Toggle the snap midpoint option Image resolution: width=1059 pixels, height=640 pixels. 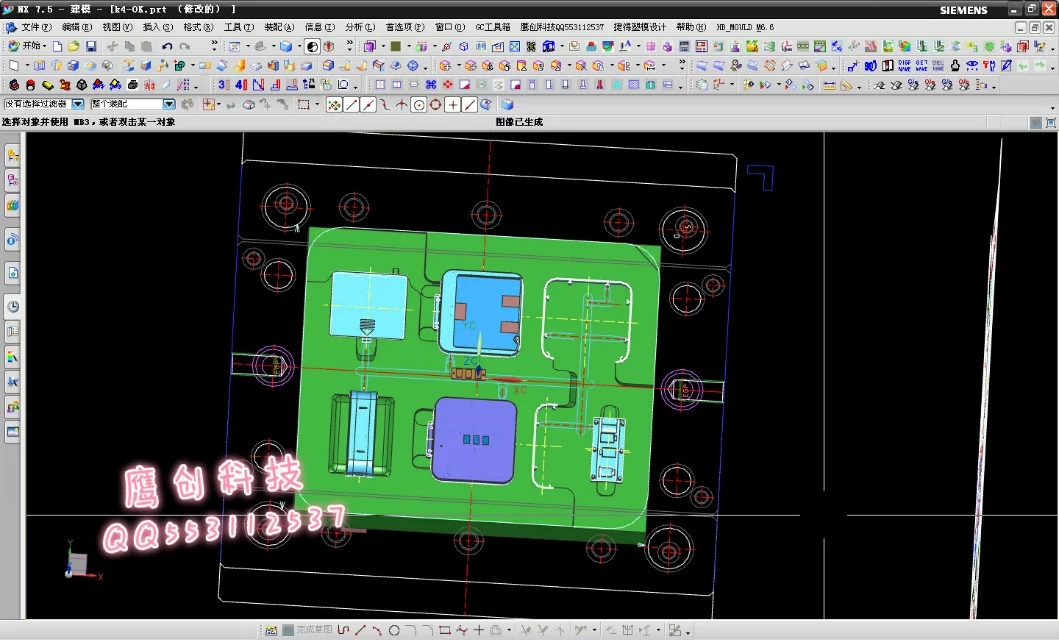pyautogui.click(x=368, y=105)
